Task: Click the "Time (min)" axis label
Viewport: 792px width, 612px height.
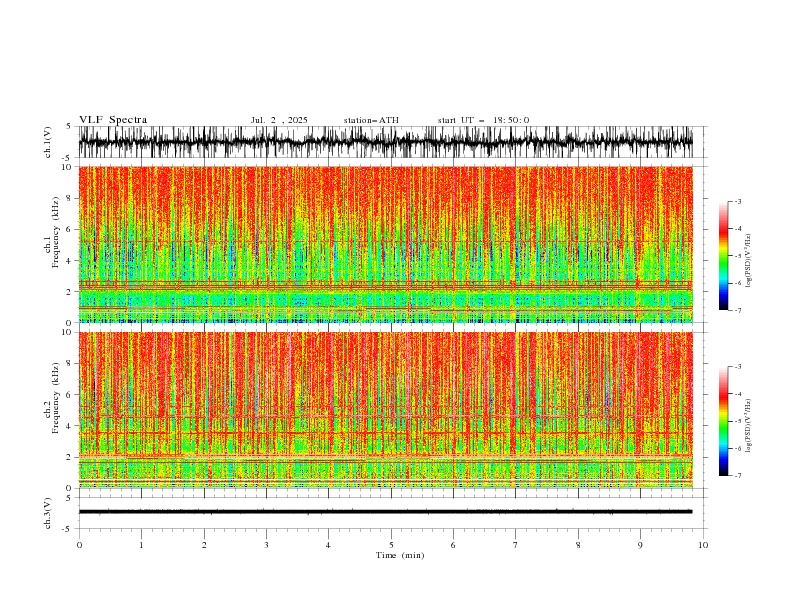Action: click(400, 555)
